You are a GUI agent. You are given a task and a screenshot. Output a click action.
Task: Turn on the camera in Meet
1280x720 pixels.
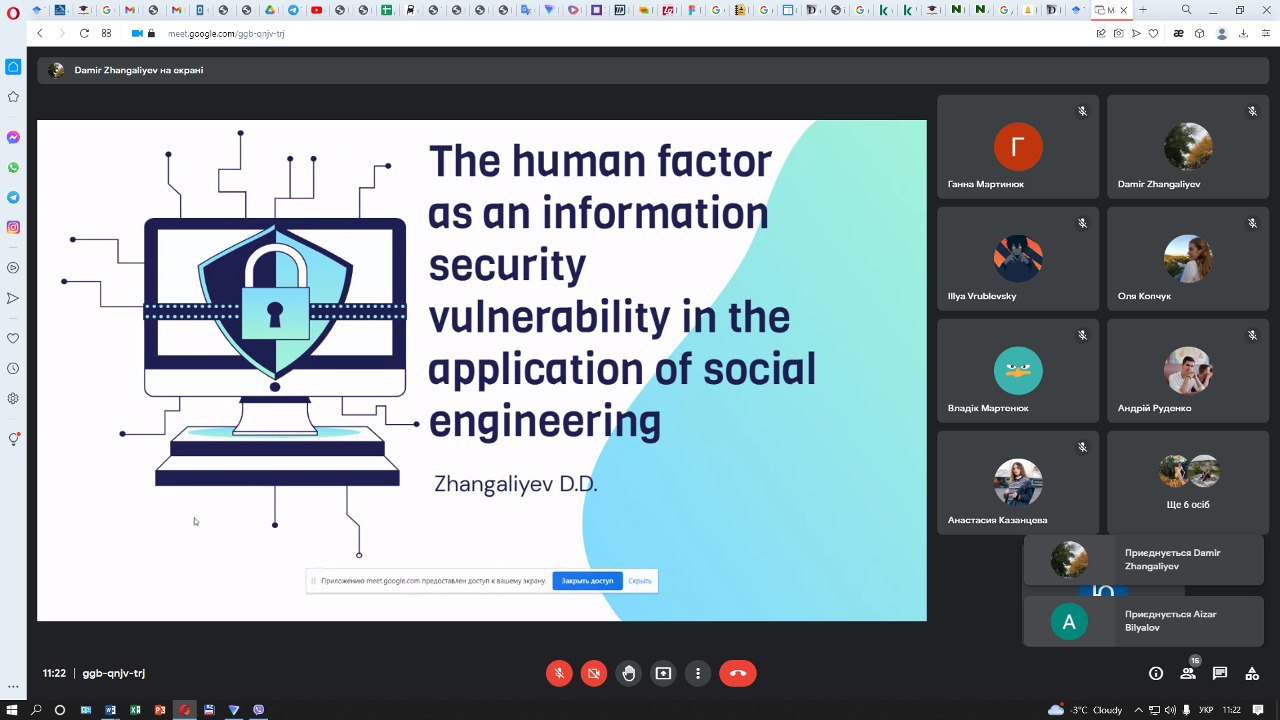point(593,673)
